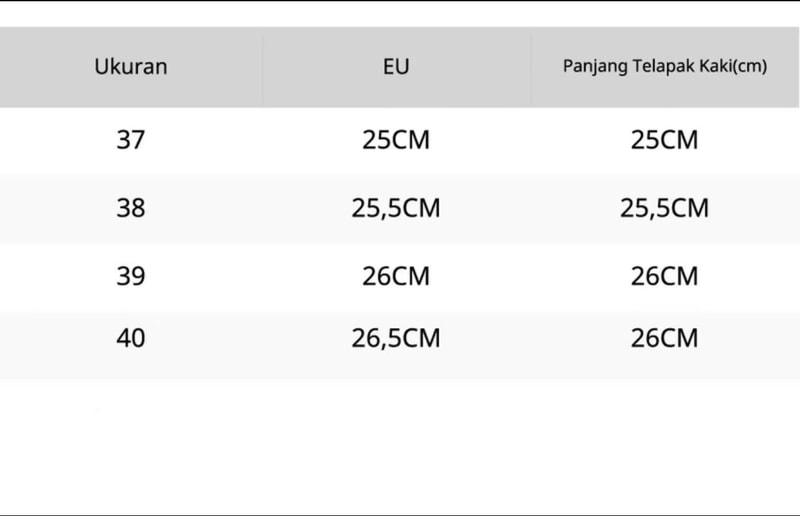Screen dimensions: 800x516
Task: Select size 39 in Ukuran column
Action: (x=131, y=276)
